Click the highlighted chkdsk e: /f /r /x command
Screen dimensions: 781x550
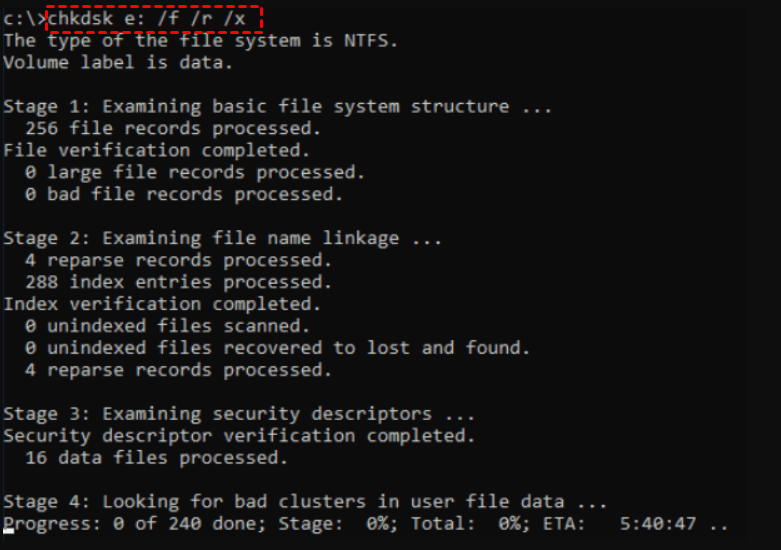(155, 18)
